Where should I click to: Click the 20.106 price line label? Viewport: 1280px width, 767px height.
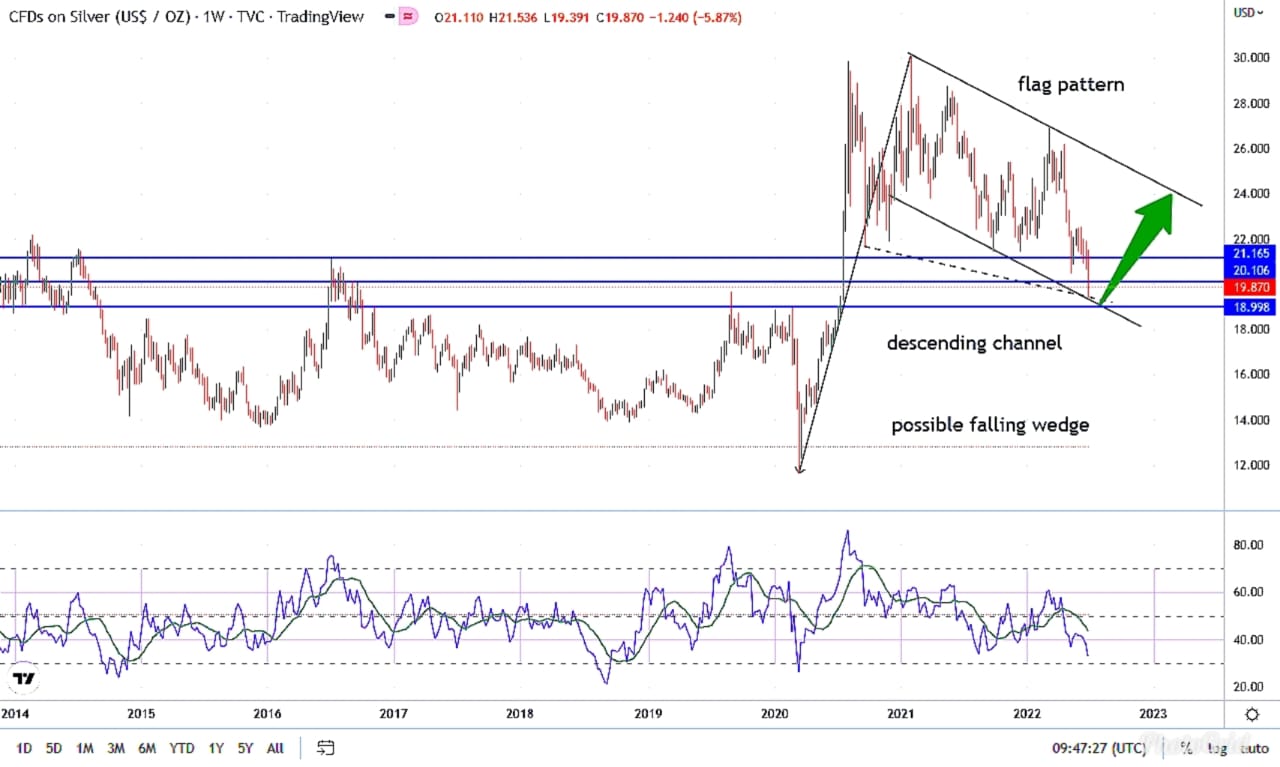(1249, 271)
